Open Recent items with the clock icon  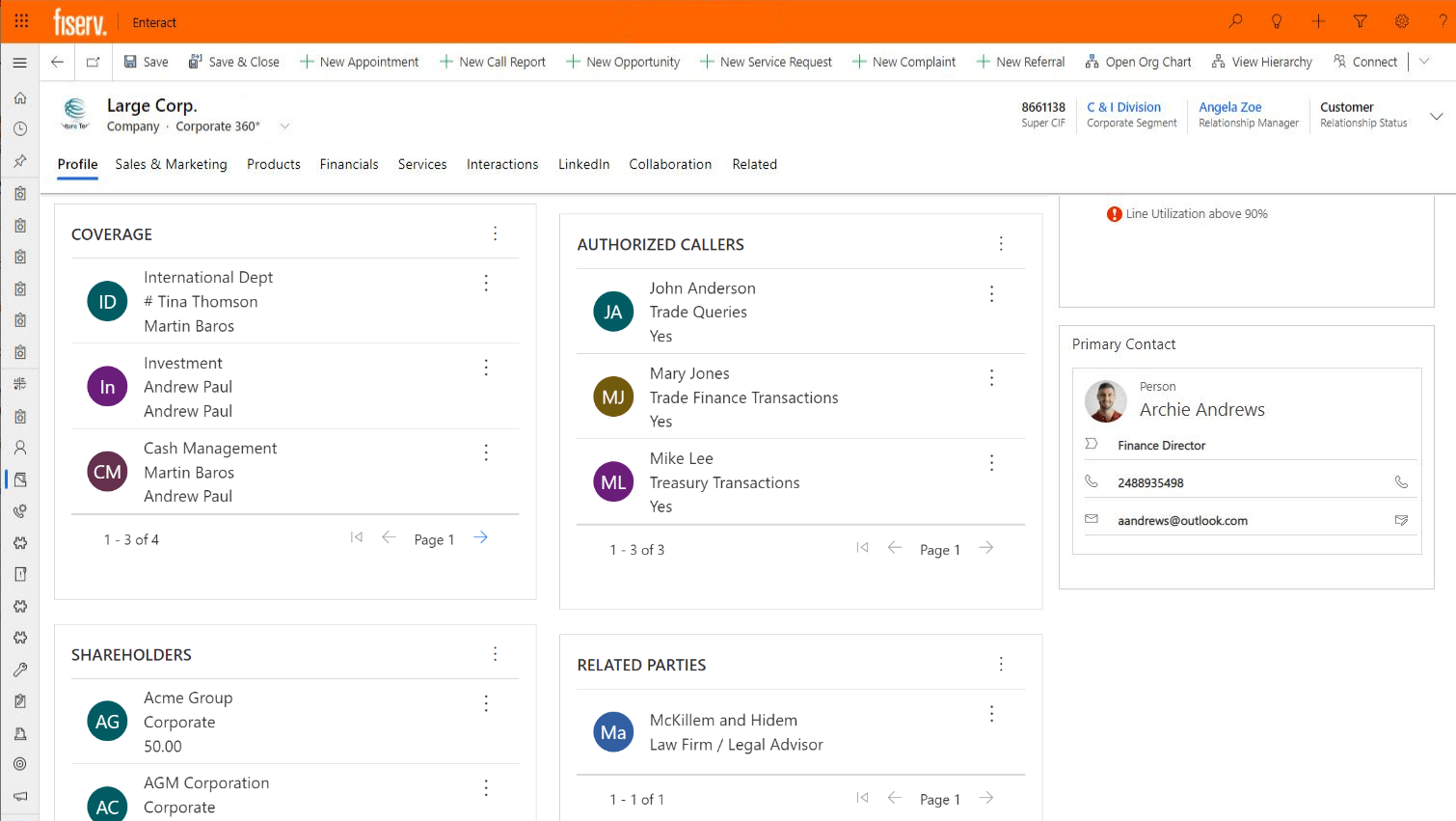[19, 128]
